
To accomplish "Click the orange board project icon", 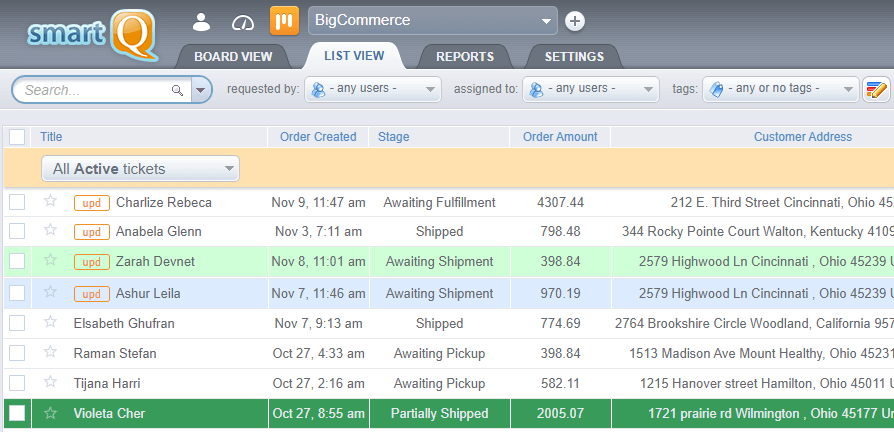I will pos(285,21).
